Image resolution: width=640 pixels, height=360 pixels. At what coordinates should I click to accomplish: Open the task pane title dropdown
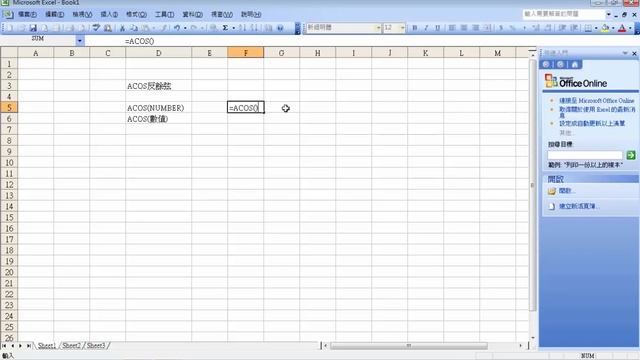(x=625, y=53)
